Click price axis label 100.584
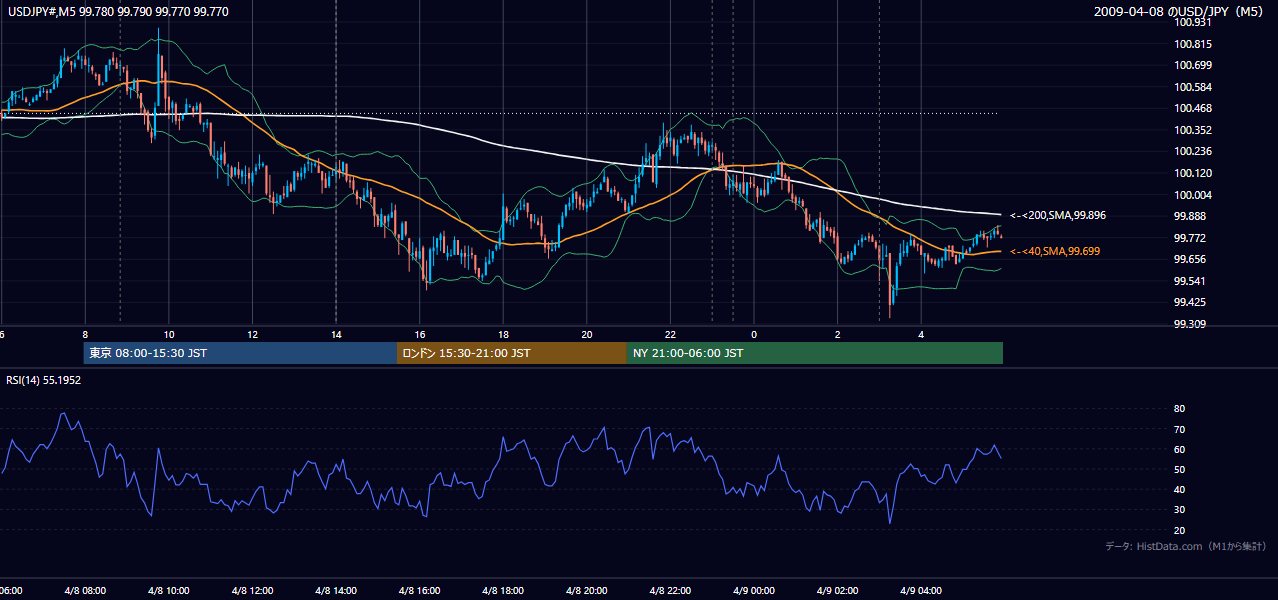The image size is (1278, 600). [1193, 87]
